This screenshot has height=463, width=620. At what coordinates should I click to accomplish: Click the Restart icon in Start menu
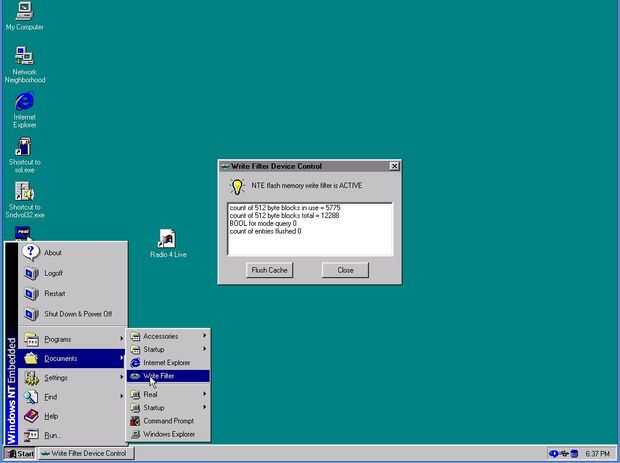point(31,294)
